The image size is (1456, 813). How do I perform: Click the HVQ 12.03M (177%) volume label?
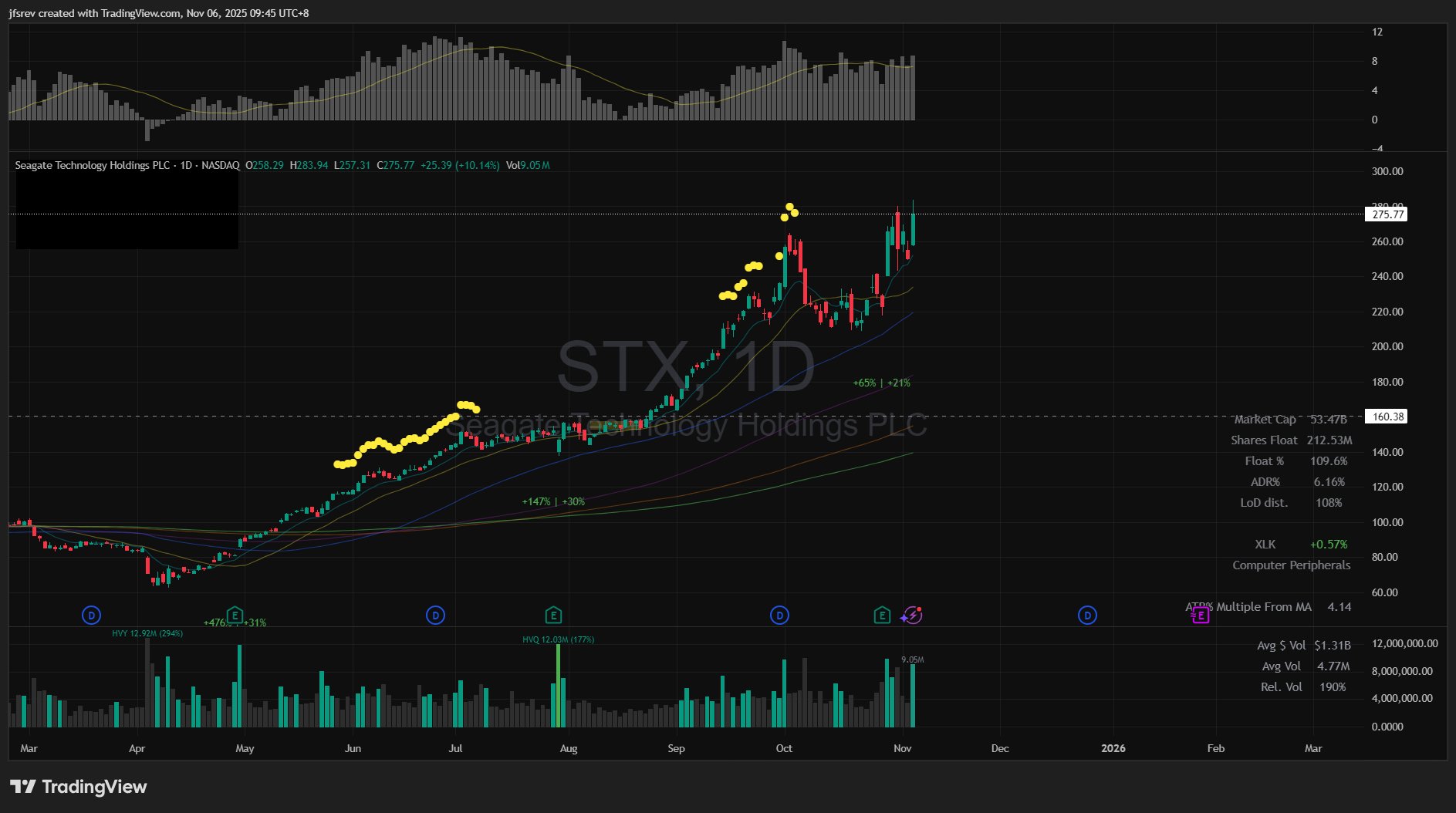(x=558, y=639)
